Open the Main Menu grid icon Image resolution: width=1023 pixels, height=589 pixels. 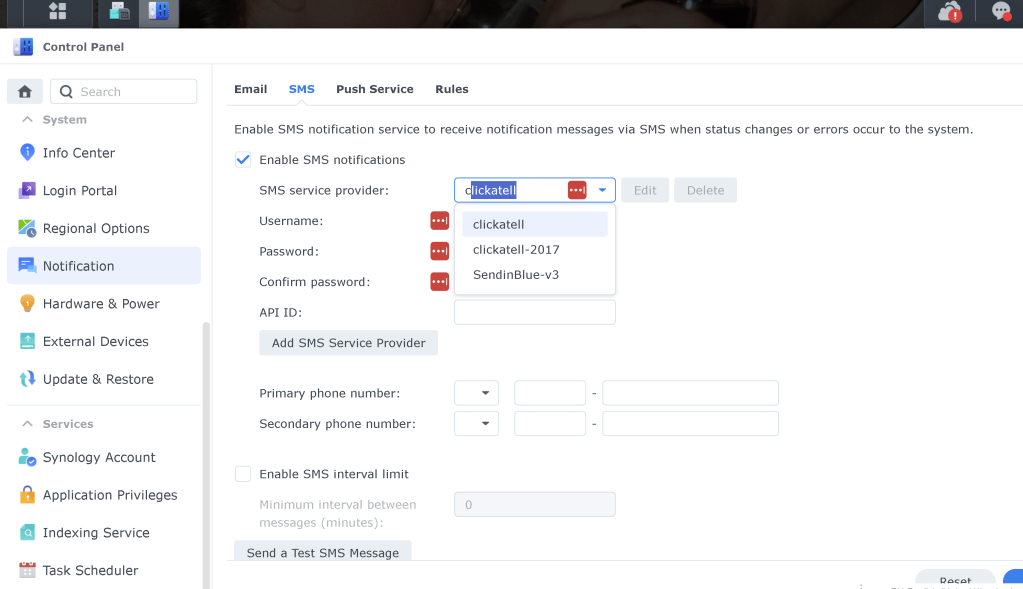coord(57,11)
